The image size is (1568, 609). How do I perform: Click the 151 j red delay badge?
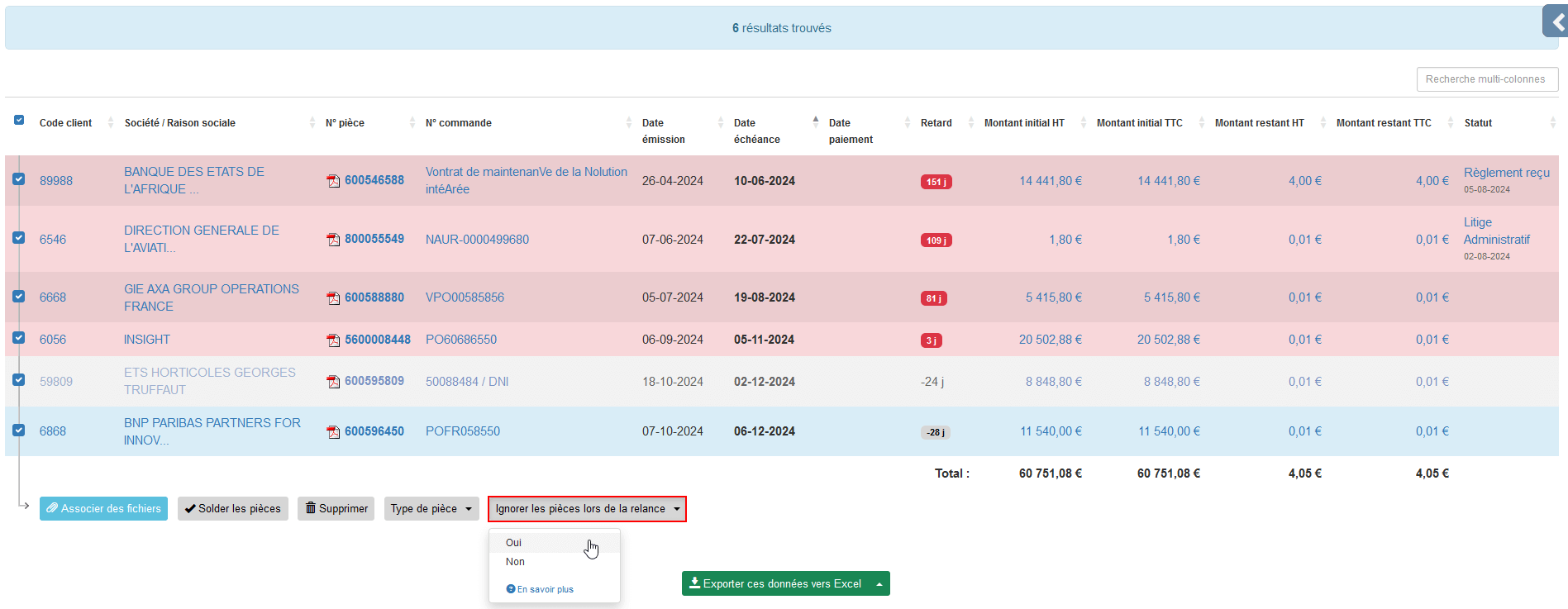click(936, 182)
